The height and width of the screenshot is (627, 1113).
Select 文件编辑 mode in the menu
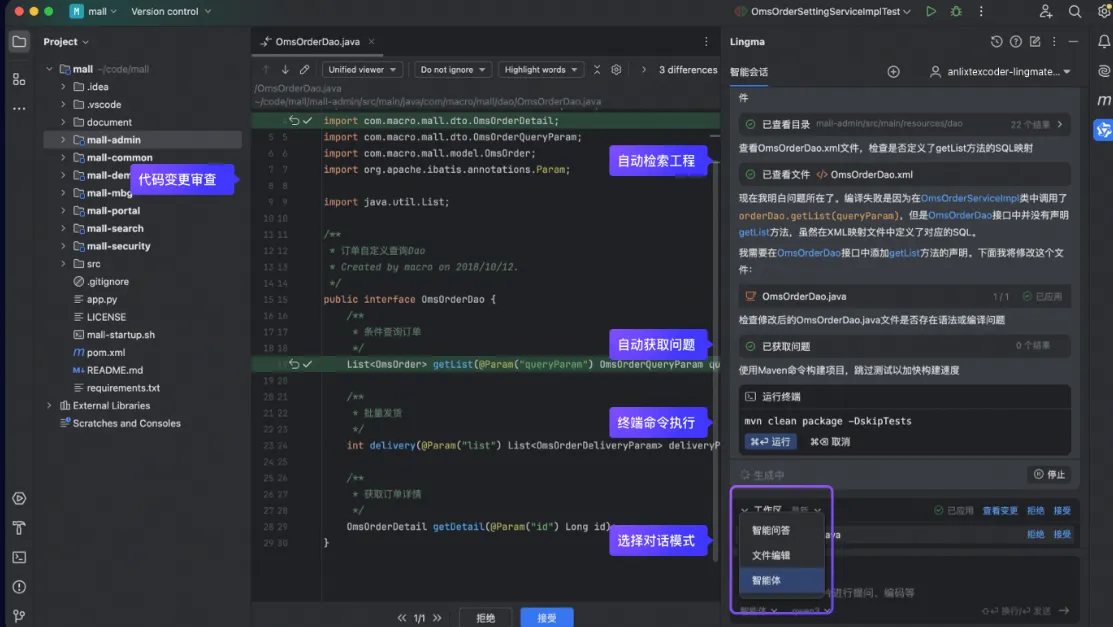(x=781, y=555)
